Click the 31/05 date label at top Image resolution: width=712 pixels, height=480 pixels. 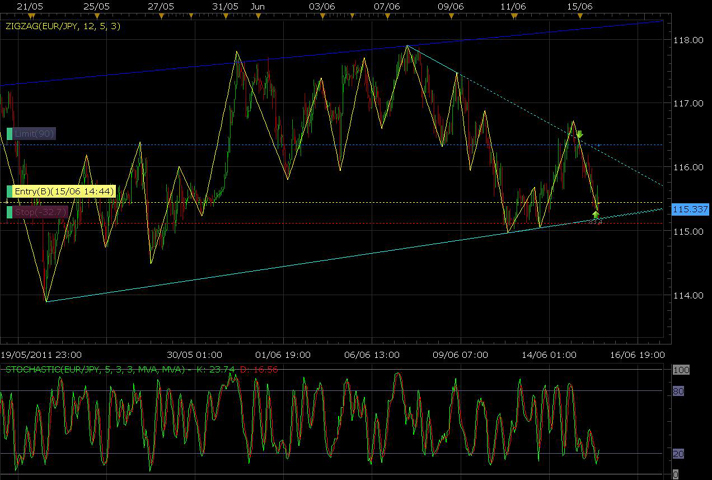[x=226, y=6]
